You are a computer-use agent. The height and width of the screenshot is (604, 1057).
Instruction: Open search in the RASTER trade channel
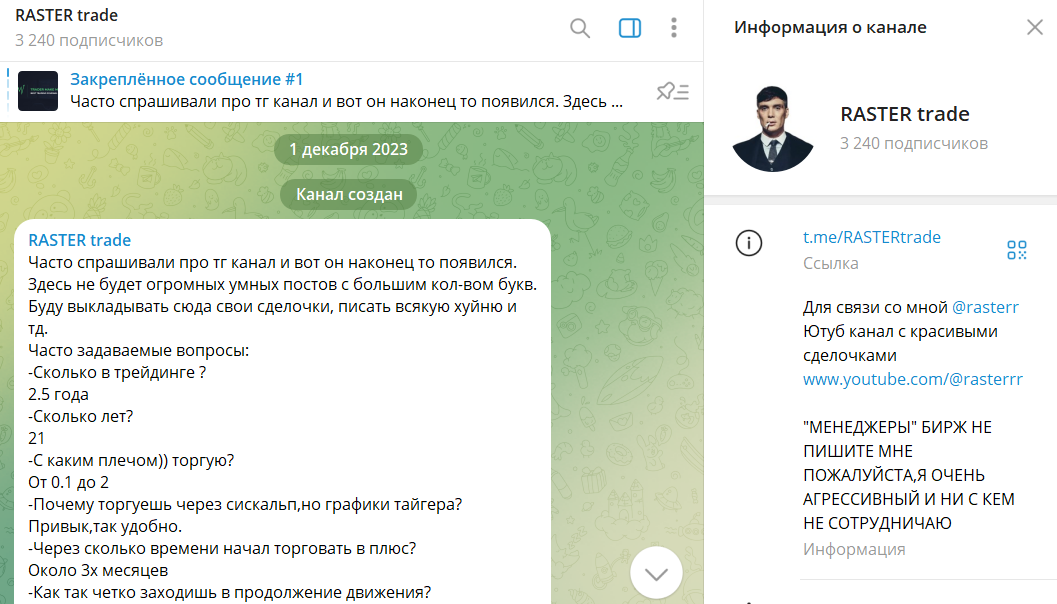[580, 28]
